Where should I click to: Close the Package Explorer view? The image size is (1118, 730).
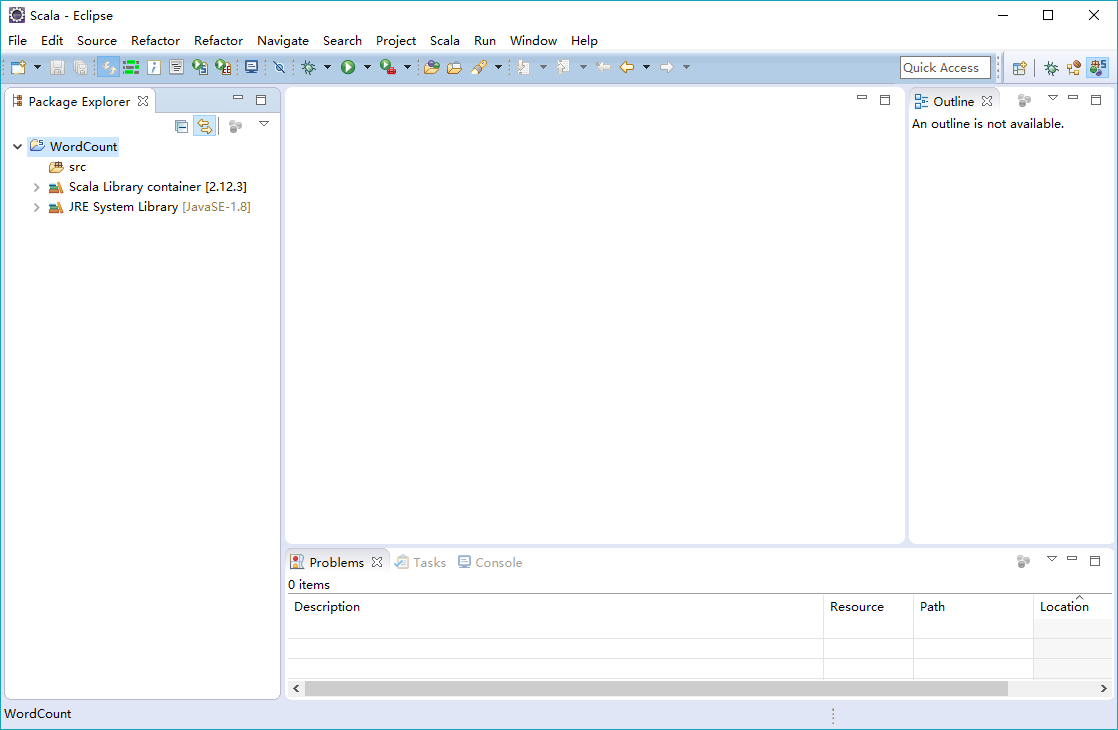(x=143, y=101)
